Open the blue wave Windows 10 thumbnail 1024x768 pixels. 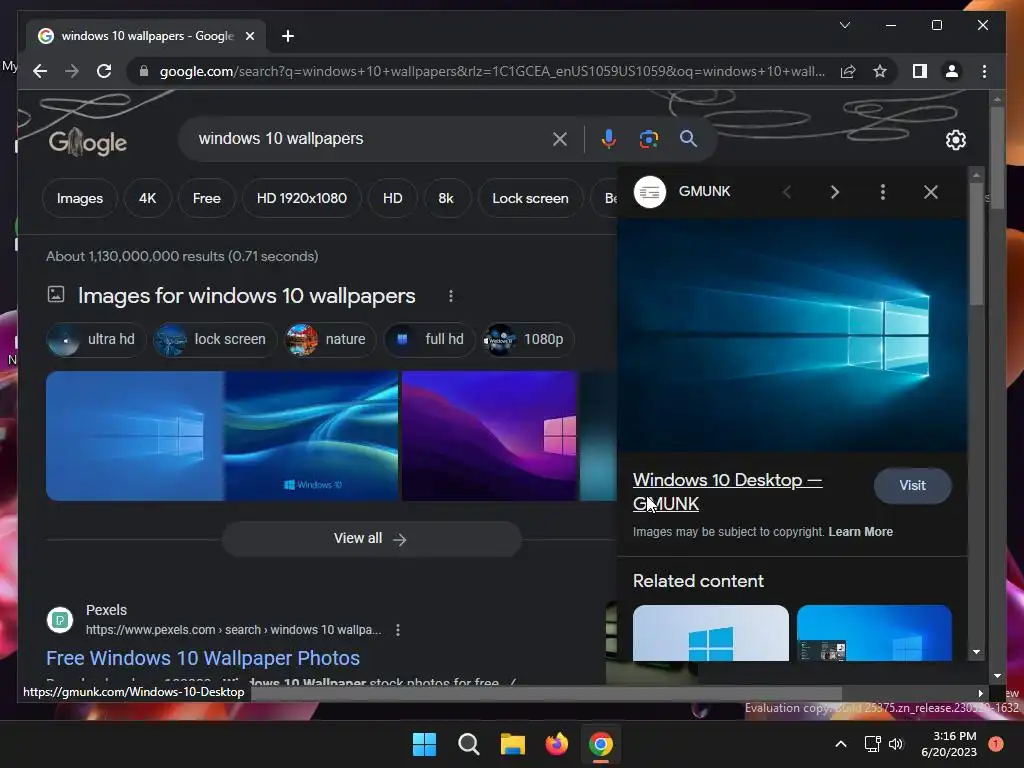pos(311,436)
